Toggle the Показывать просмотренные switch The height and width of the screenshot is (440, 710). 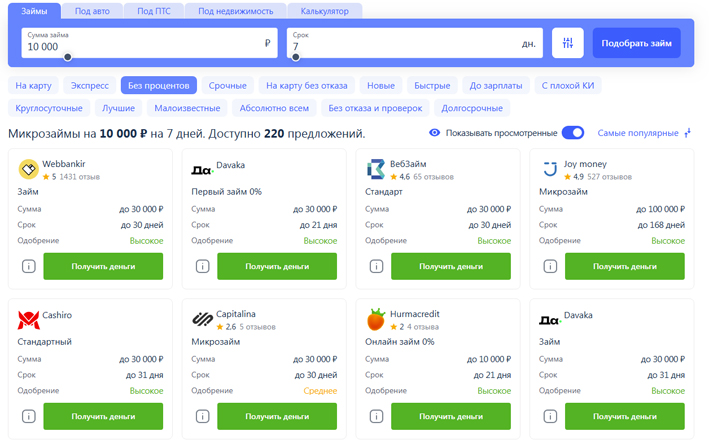(573, 133)
